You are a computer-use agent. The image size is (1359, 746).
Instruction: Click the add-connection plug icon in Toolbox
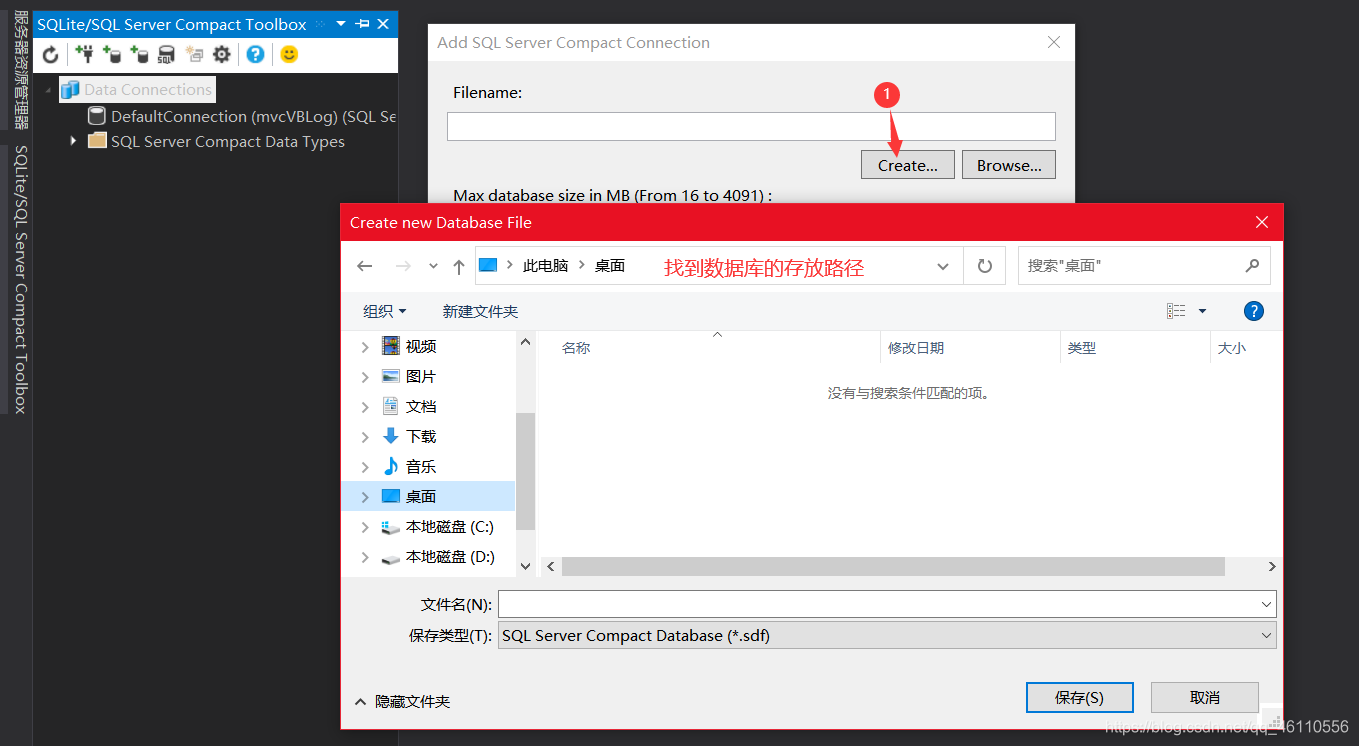pyautogui.click(x=85, y=55)
